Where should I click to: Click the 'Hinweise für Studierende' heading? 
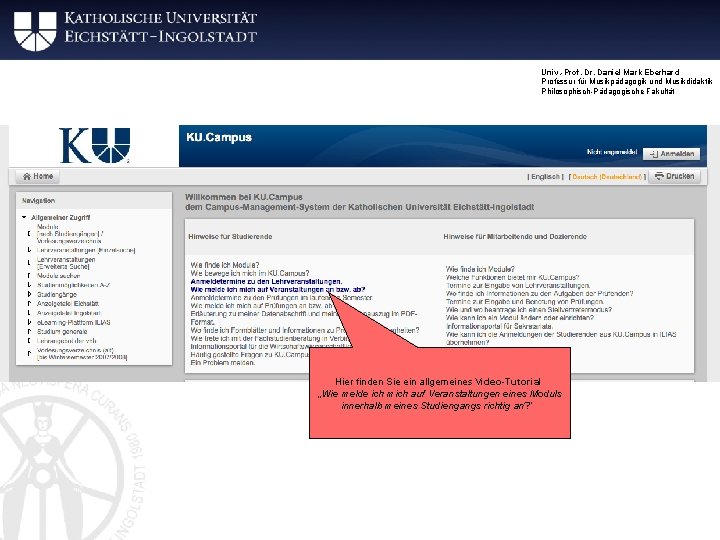coord(230,236)
